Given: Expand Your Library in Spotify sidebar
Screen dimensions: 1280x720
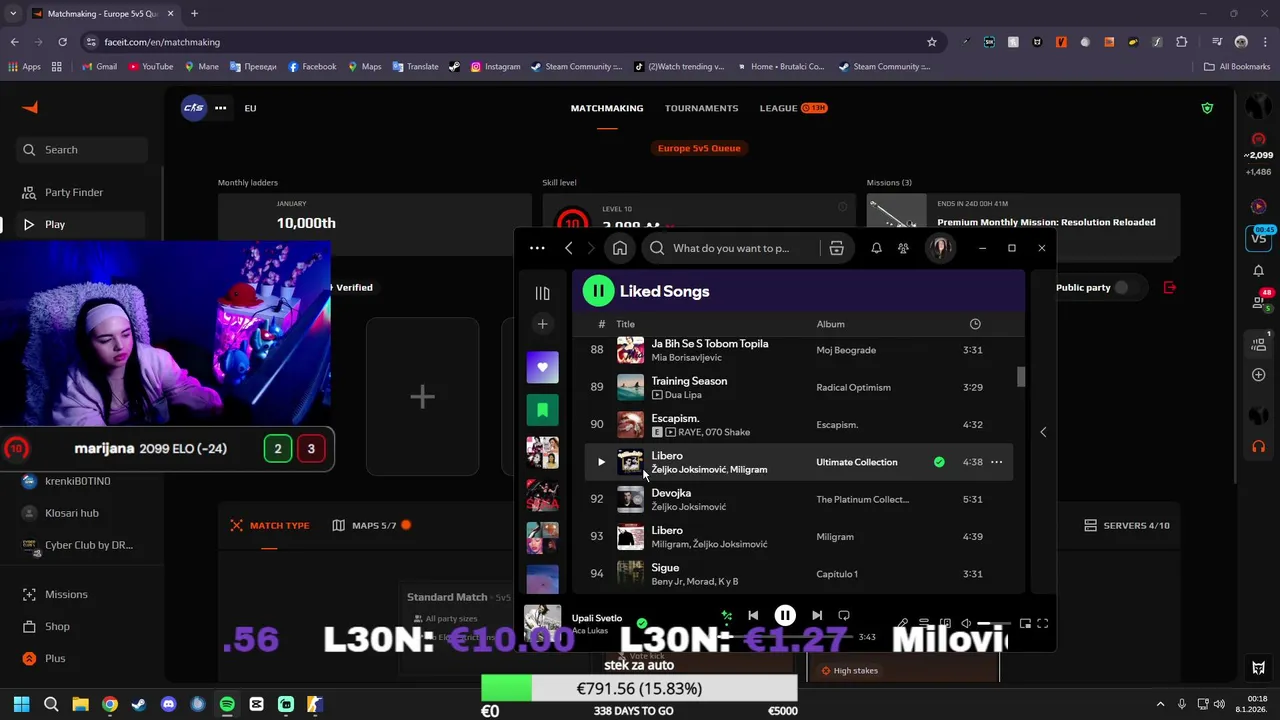Looking at the screenshot, I should [542, 293].
